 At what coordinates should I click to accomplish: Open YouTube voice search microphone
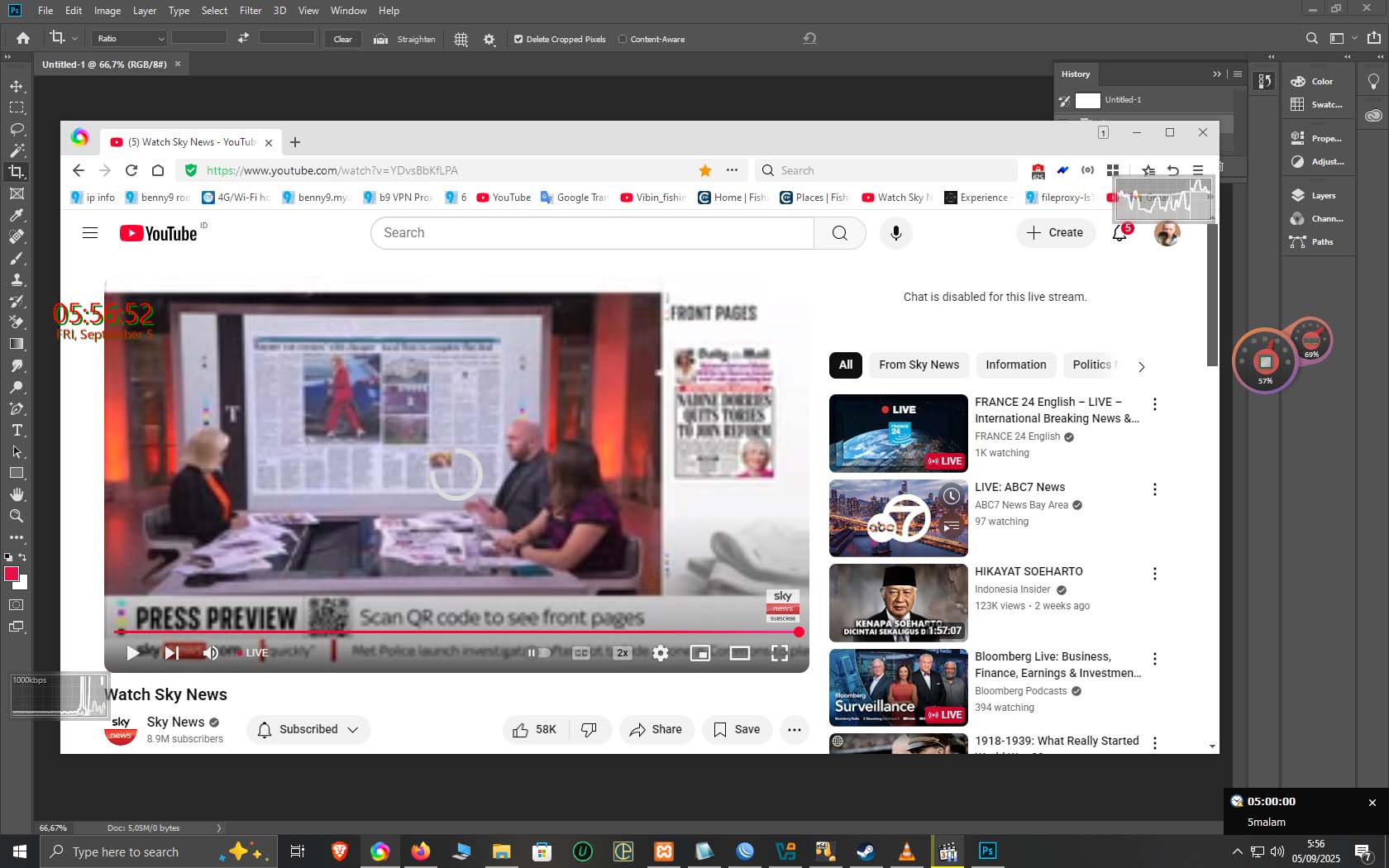(895, 233)
